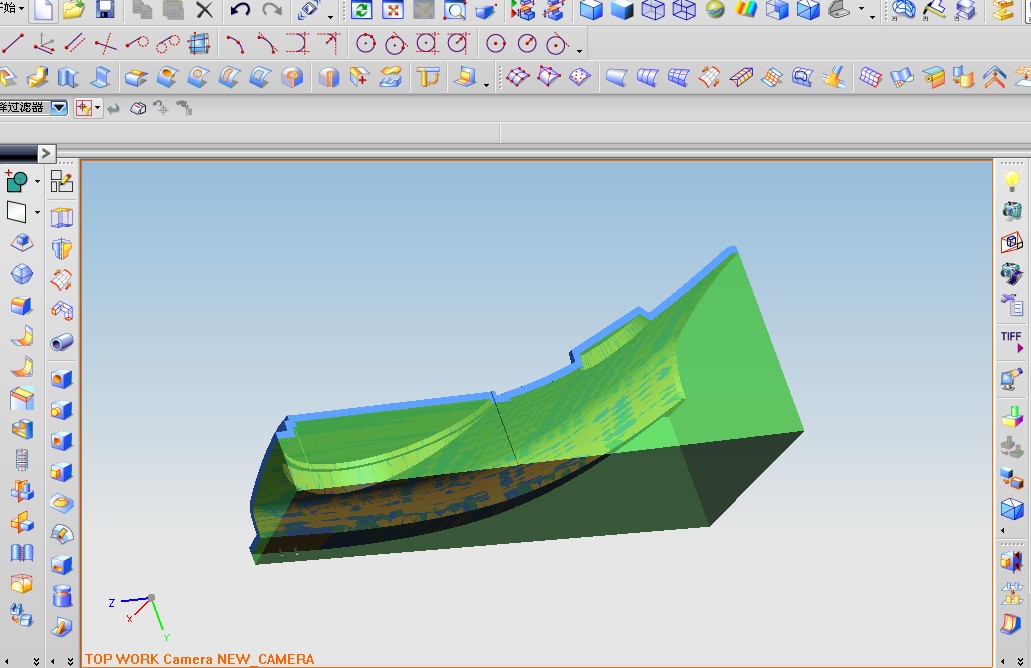Expand the snap point filter dropdown arrow

pos(98,108)
